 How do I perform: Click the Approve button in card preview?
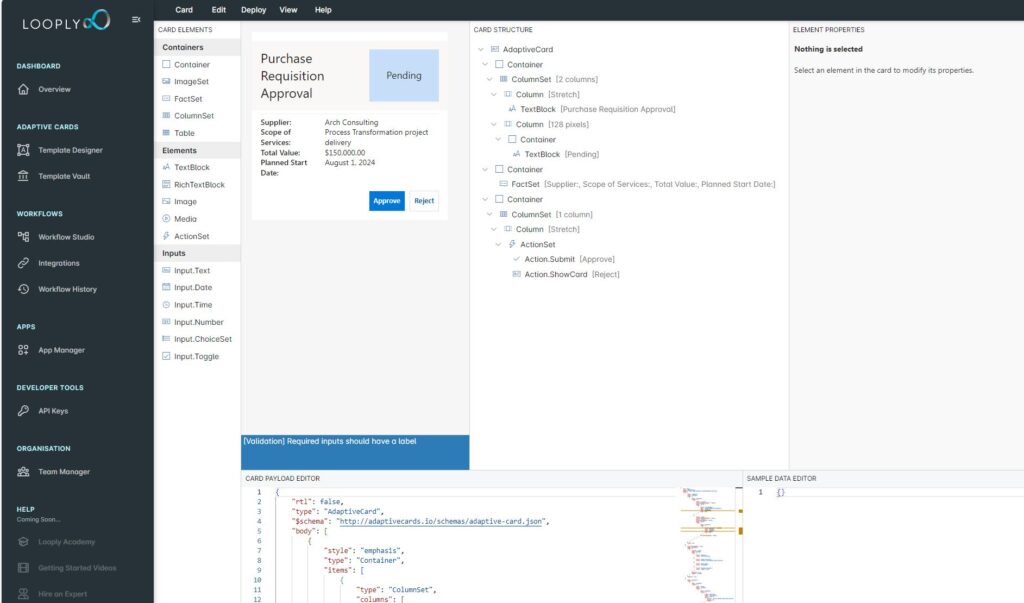pyautogui.click(x=387, y=201)
